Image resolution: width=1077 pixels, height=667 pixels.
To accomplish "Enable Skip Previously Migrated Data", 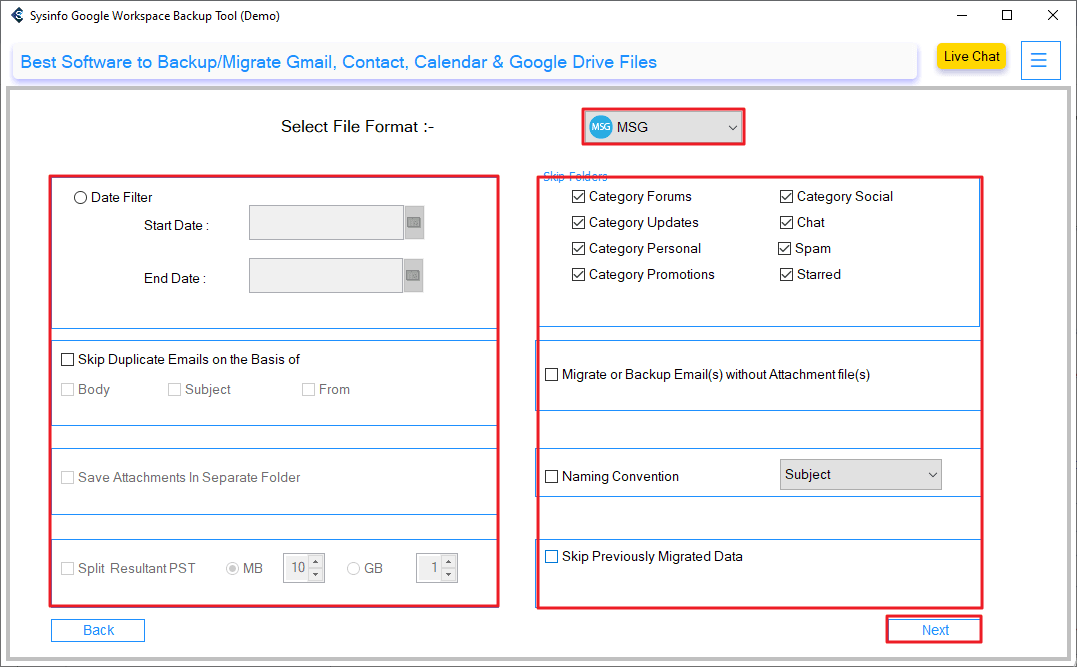I will (x=552, y=557).
